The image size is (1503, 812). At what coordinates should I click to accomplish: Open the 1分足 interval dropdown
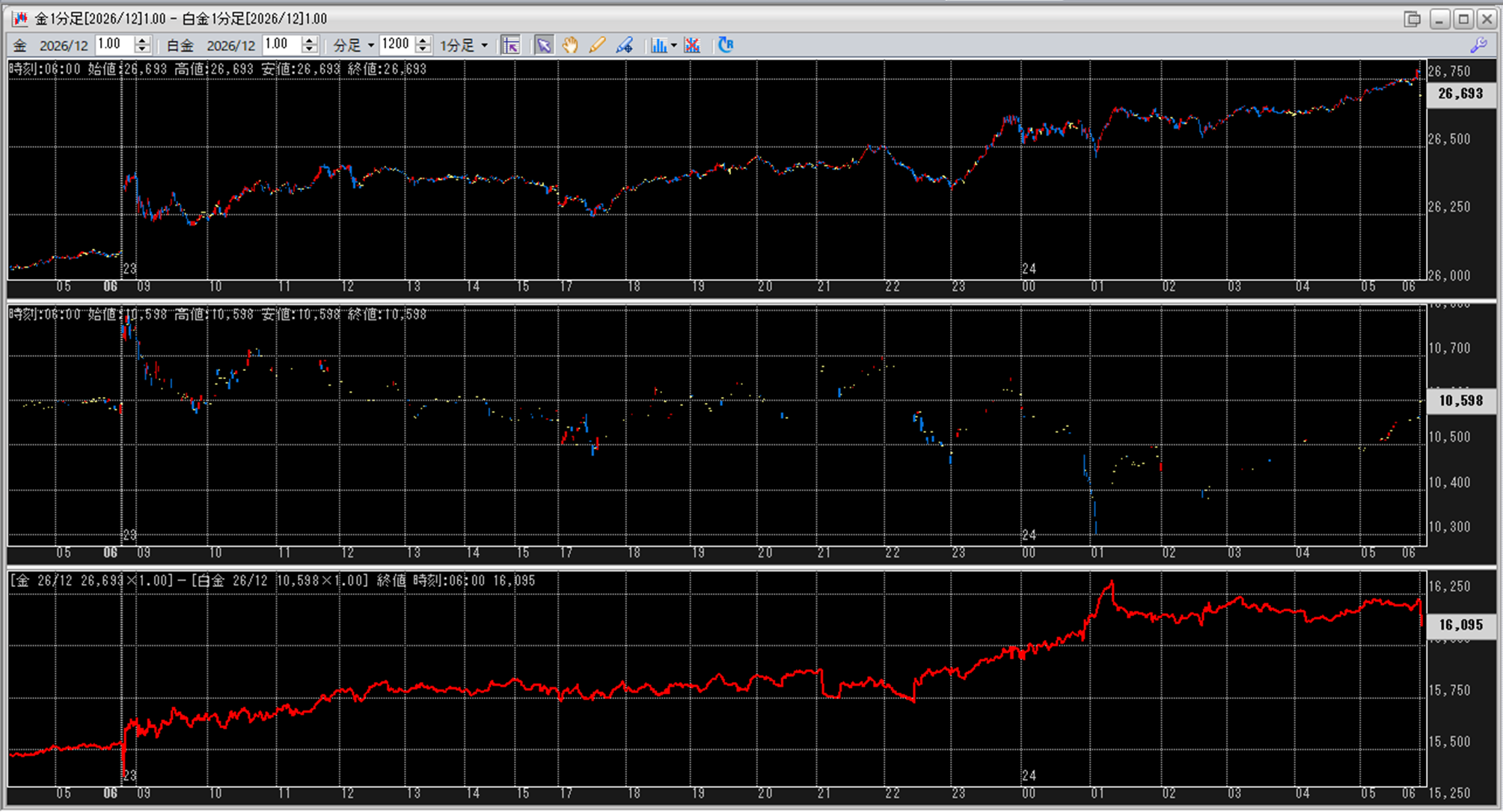point(464,46)
